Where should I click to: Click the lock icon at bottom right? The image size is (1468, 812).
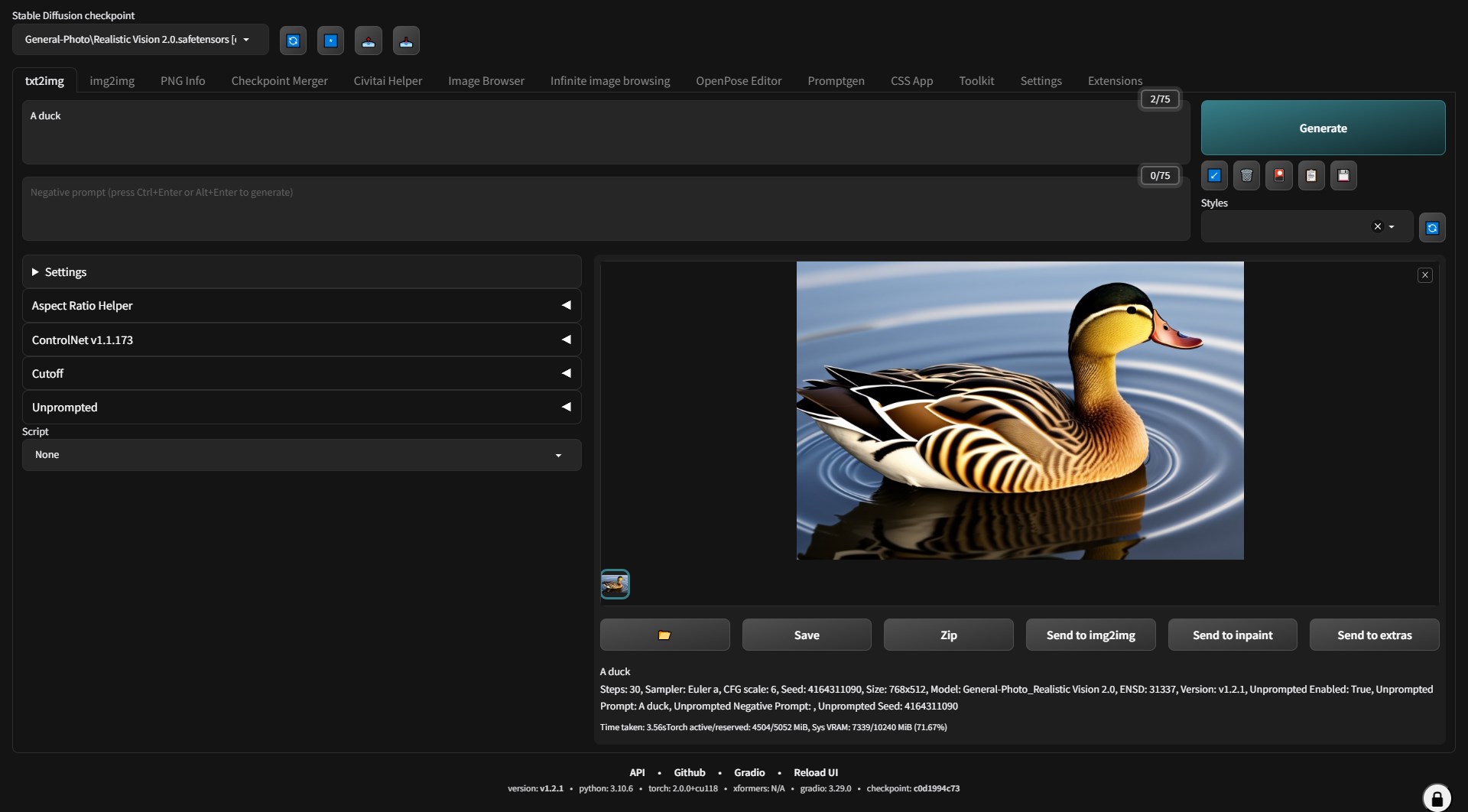pyautogui.click(x=1437, y=798)
